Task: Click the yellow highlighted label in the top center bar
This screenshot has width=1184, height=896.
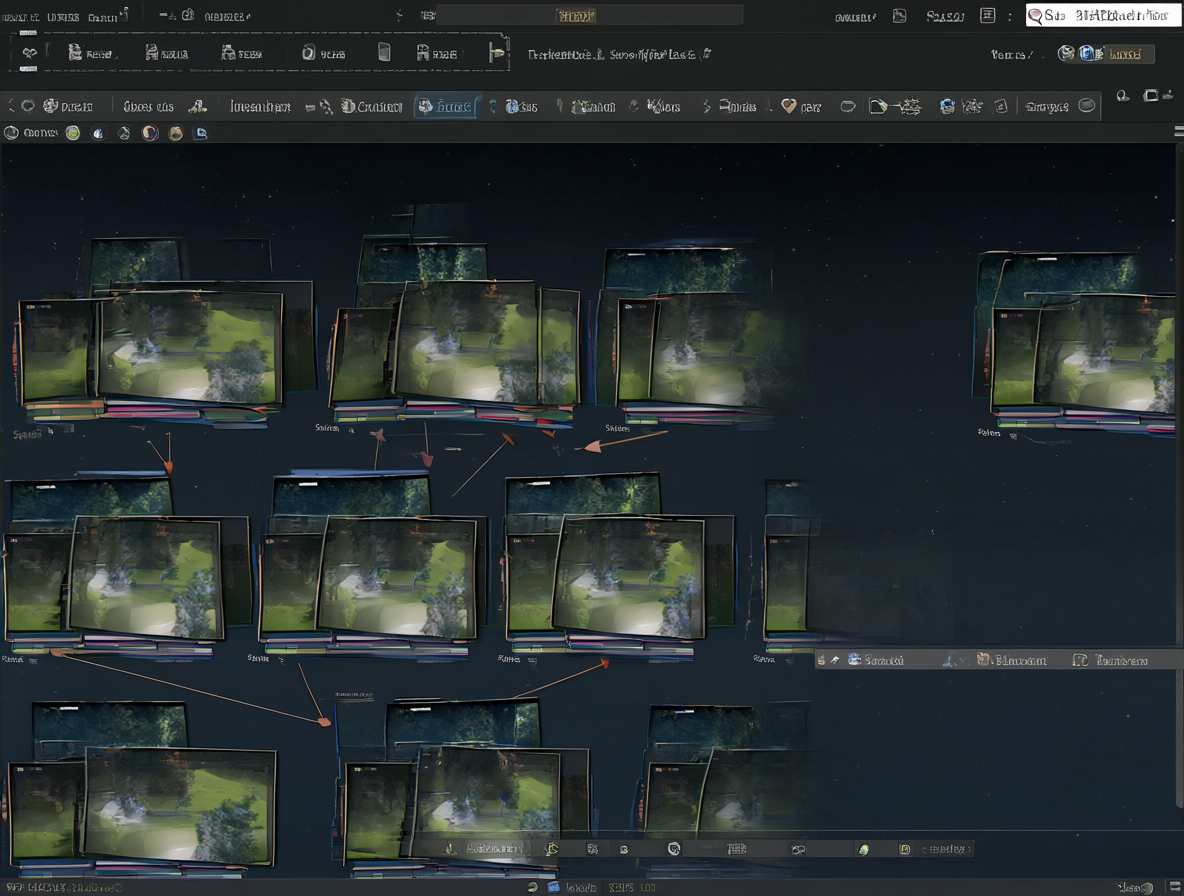Action: click(x=575, y=16)
